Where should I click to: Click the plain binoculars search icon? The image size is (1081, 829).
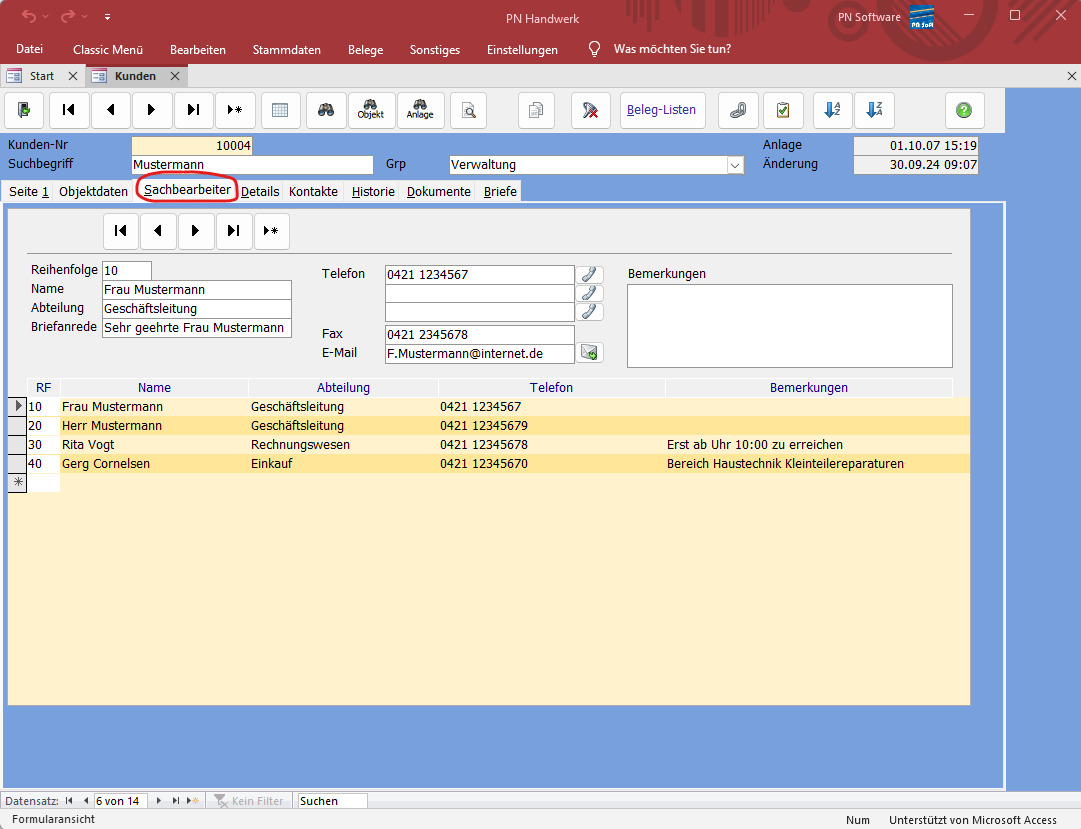326,110
